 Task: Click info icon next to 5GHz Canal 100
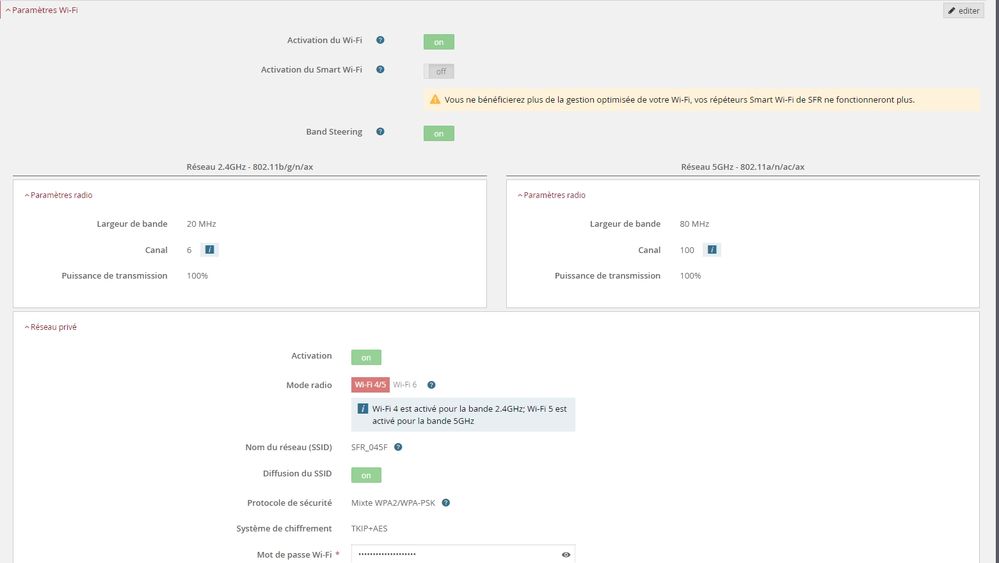click(x=711, y=250)
